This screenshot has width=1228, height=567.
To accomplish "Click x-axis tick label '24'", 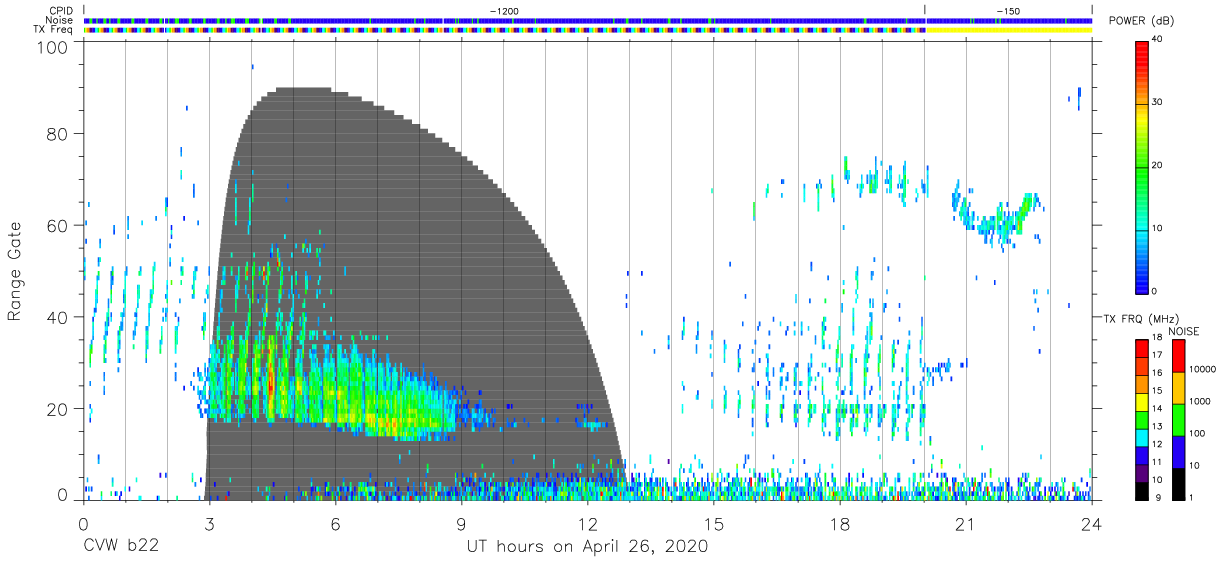I will point(1091,524).
